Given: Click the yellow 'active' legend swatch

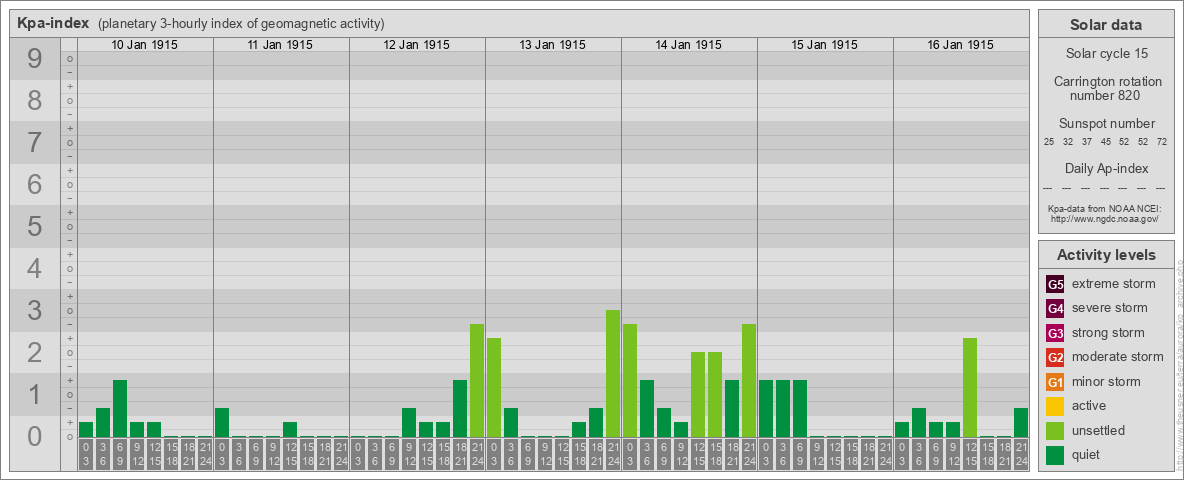Looking at the screenshot, I should 1055,406.
